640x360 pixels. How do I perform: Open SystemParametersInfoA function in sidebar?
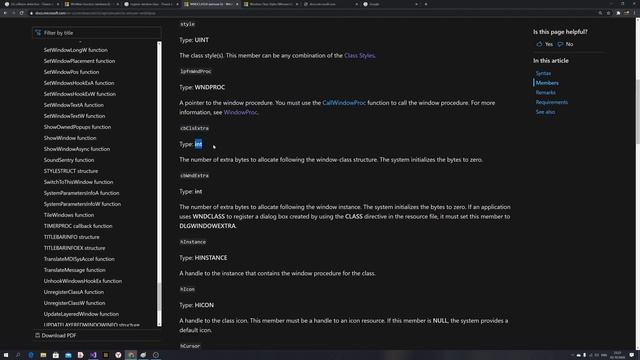(x=81, y=193)
